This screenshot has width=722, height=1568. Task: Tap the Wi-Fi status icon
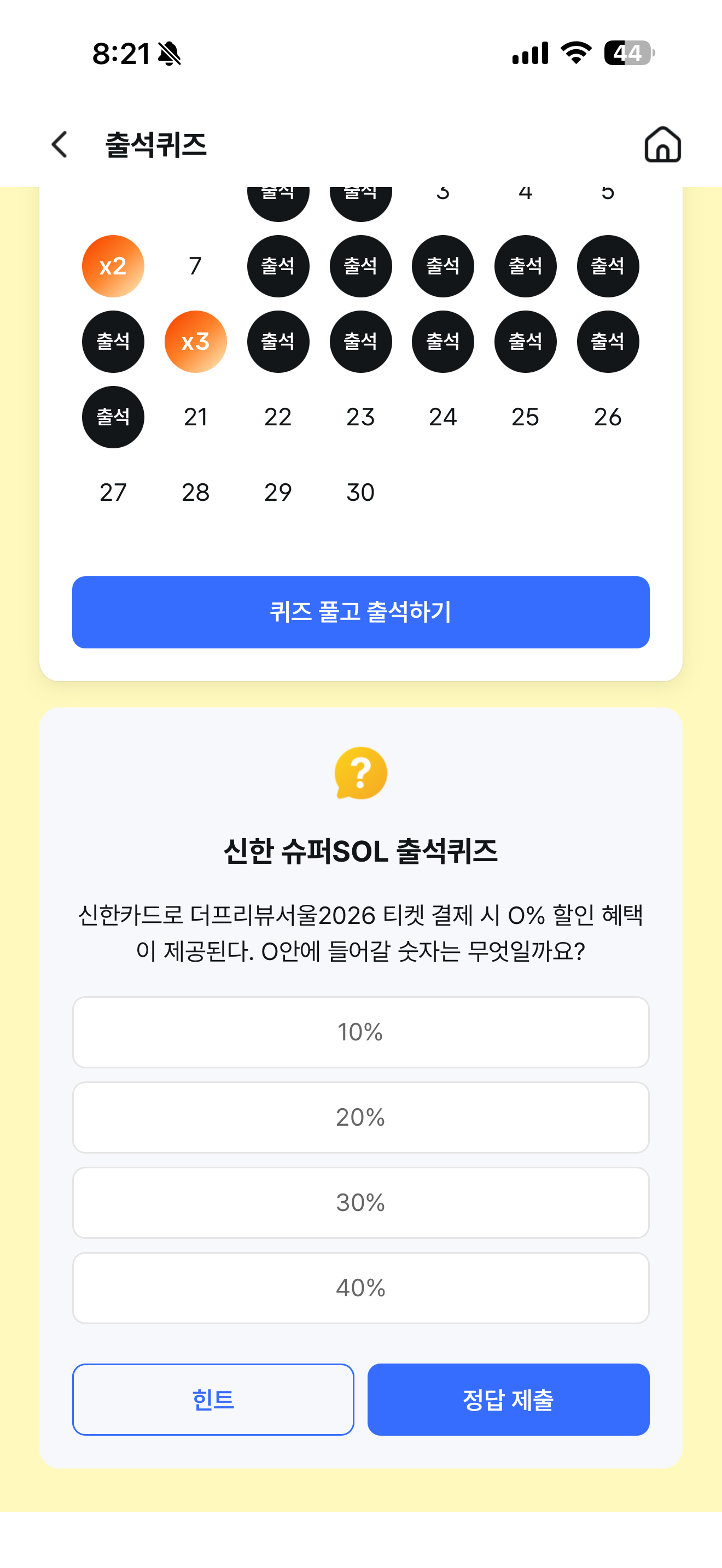[576, 53]
